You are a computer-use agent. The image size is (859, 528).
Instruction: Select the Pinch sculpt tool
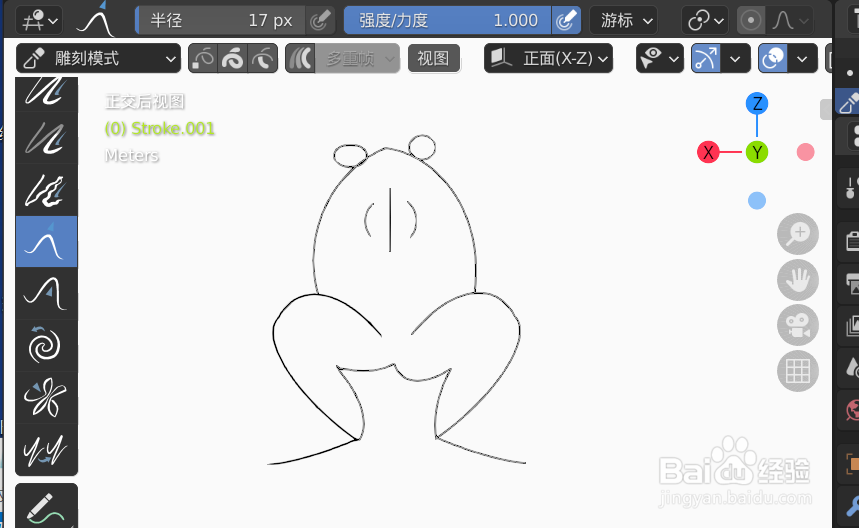(46, 398)
